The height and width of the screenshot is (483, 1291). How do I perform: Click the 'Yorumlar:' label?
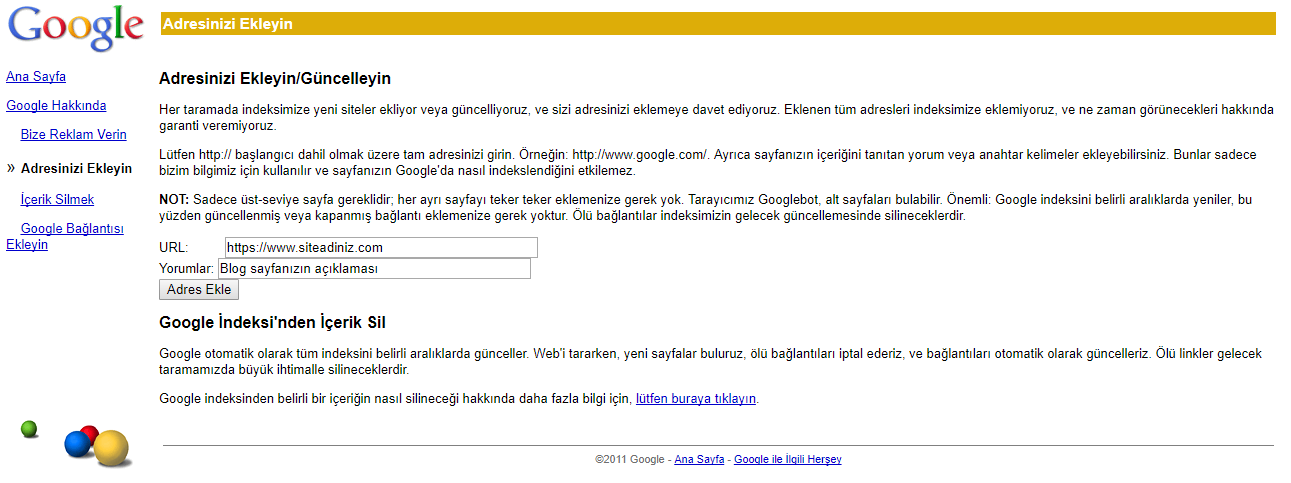coord(187,269)
